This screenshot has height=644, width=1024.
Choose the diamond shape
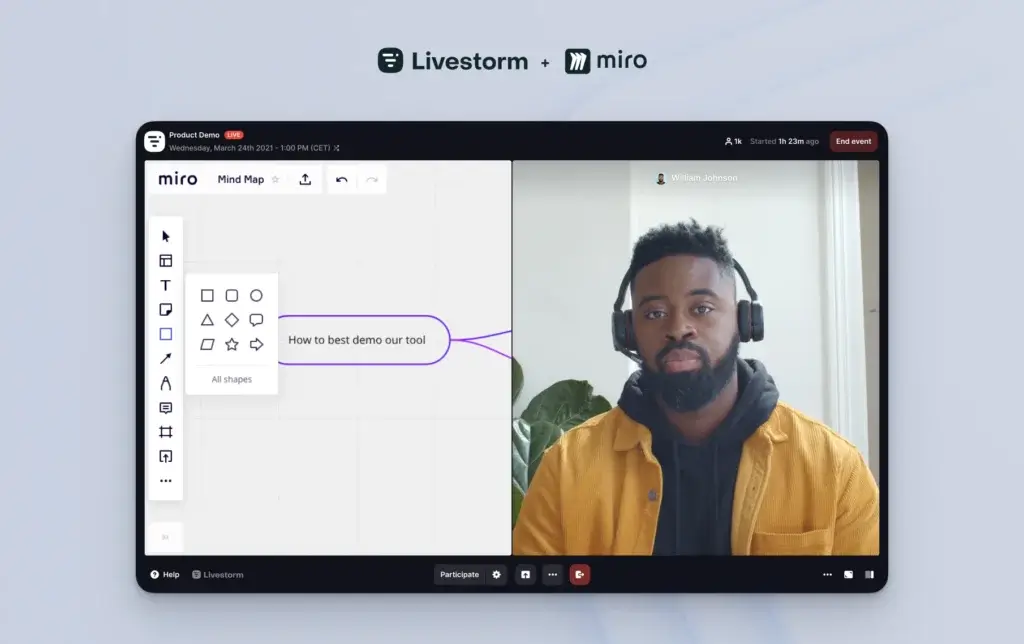[x=232, y=320]
